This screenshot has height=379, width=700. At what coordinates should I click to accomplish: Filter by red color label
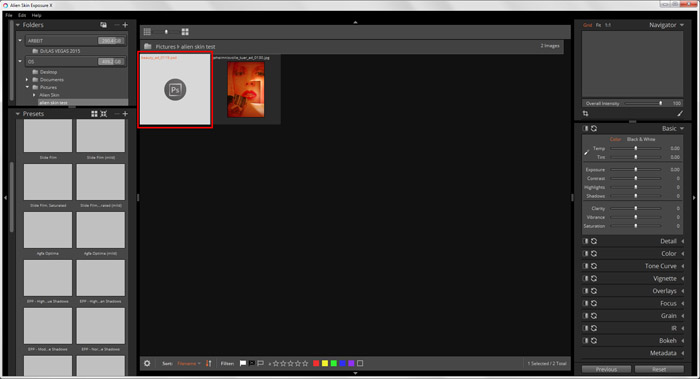[316, 363]
